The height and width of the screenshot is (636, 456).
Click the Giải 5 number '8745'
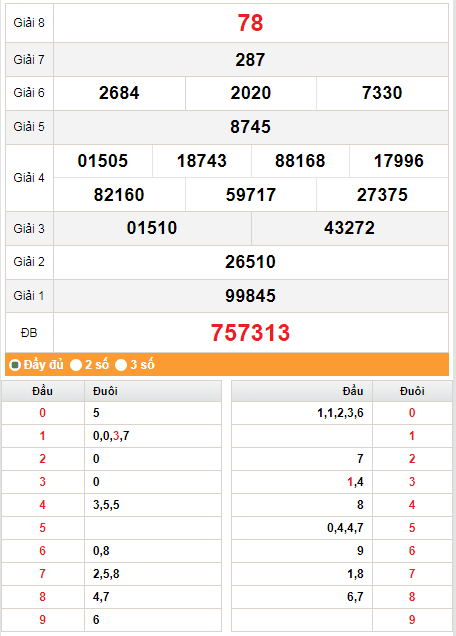pyautogui.click(x=250, y=127)
